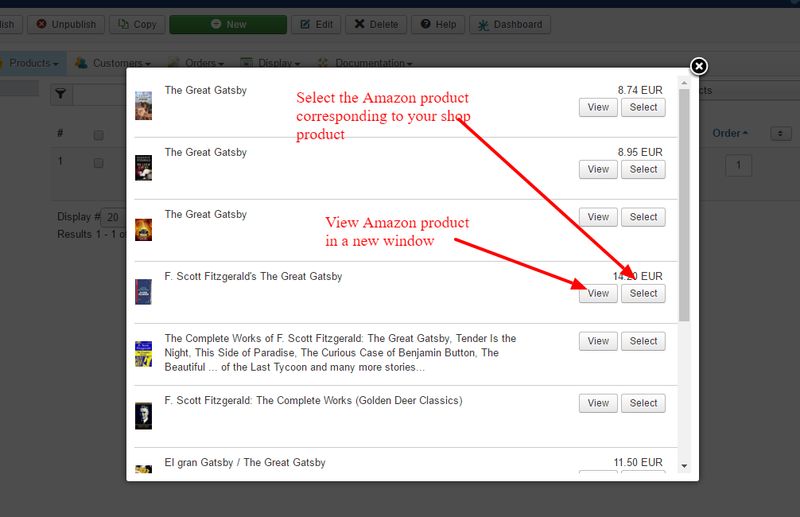View the Golden Deer Classics Complete Works

tap(598, 403)
